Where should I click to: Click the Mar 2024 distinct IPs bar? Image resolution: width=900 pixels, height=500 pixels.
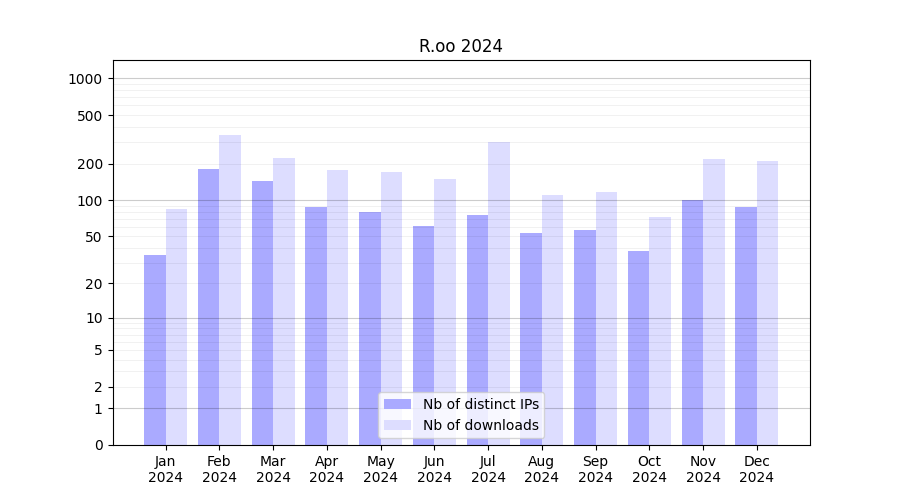pyautogui.click(x=262, y=312)
